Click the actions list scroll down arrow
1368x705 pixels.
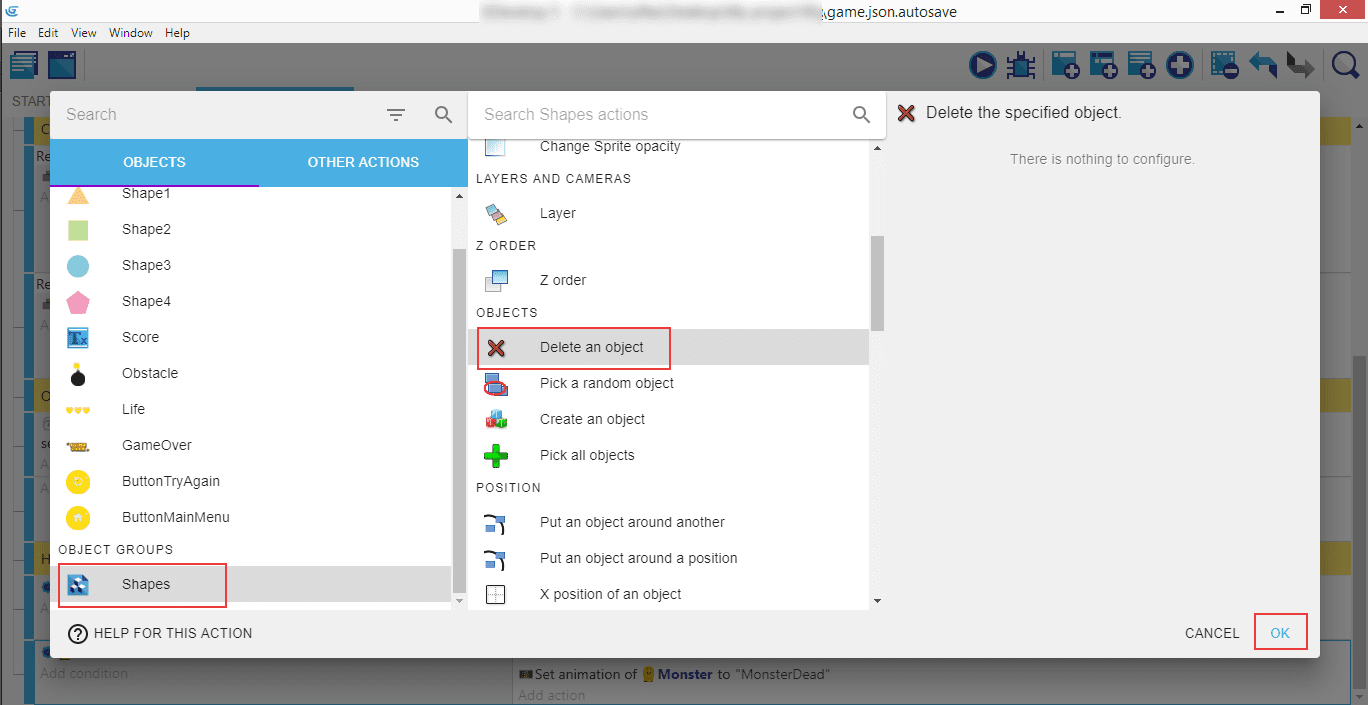click(877, 601)
